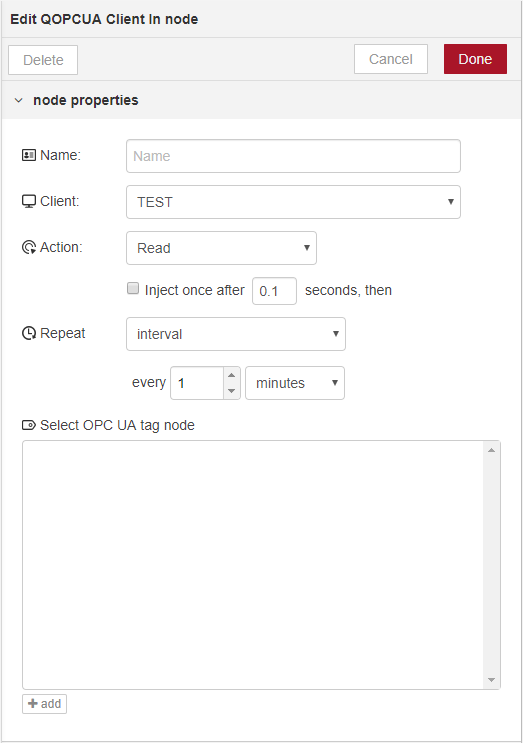This screenshot has width=523, height=743.
Task: Increase the every interval with up arrow
Action: click(x=232, y=375)
